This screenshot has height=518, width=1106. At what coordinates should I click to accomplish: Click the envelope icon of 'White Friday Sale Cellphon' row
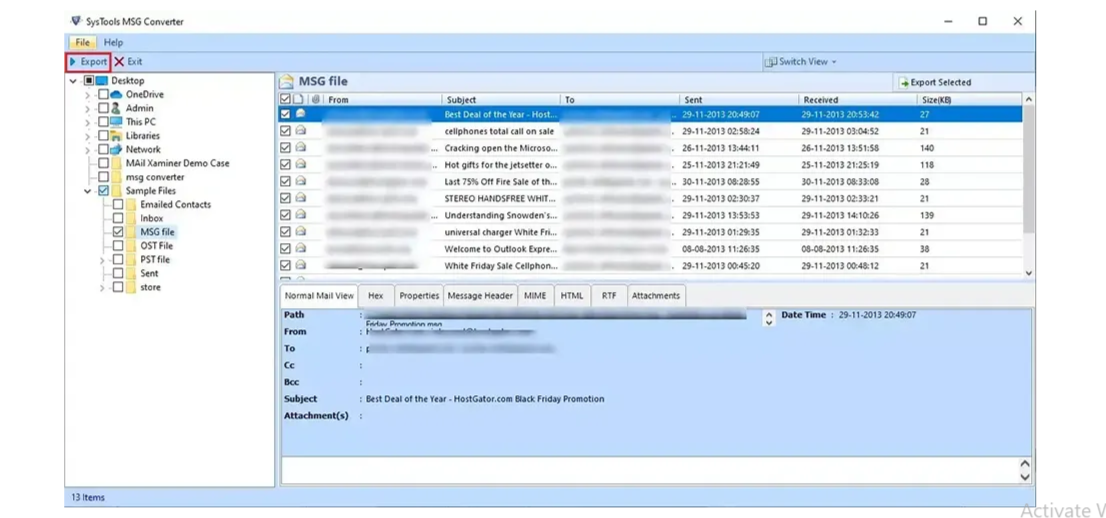tap(300, 265)
